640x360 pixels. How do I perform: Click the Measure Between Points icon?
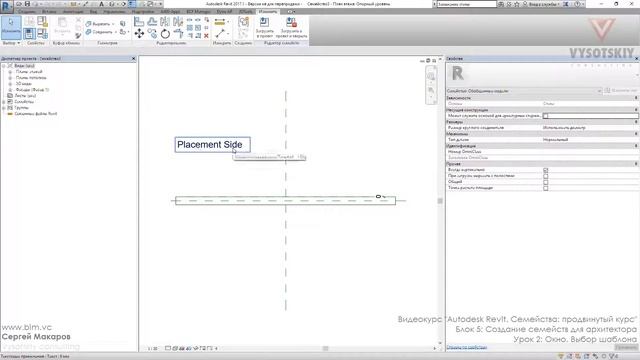pos(220,33)
